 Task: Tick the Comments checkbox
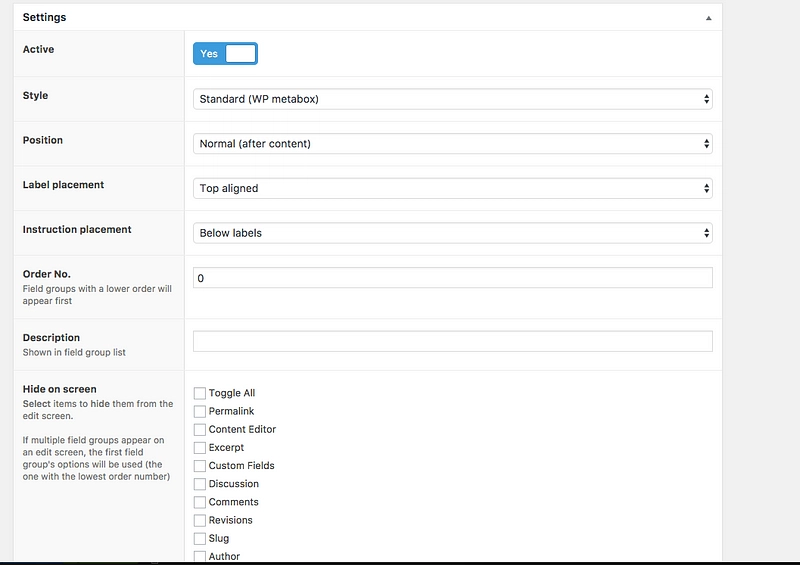click(x=200, y=502)
